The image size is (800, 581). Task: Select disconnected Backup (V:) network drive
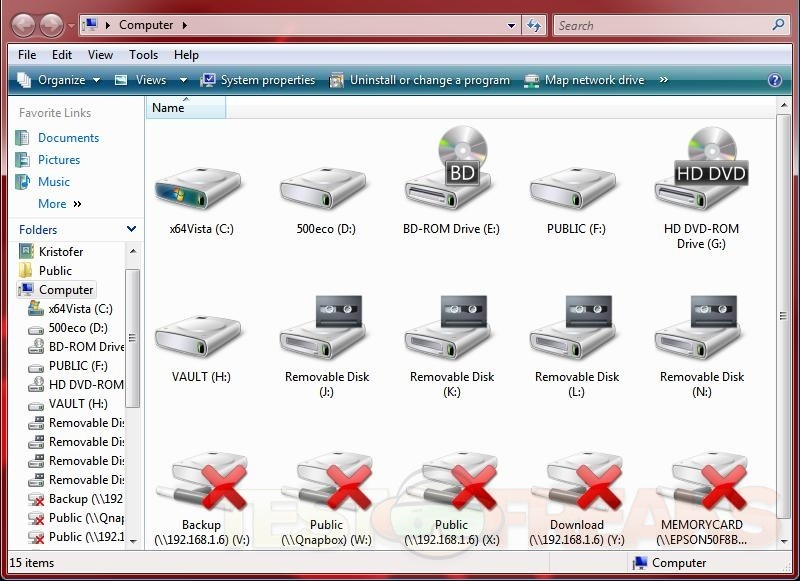(x=200, y=485)
